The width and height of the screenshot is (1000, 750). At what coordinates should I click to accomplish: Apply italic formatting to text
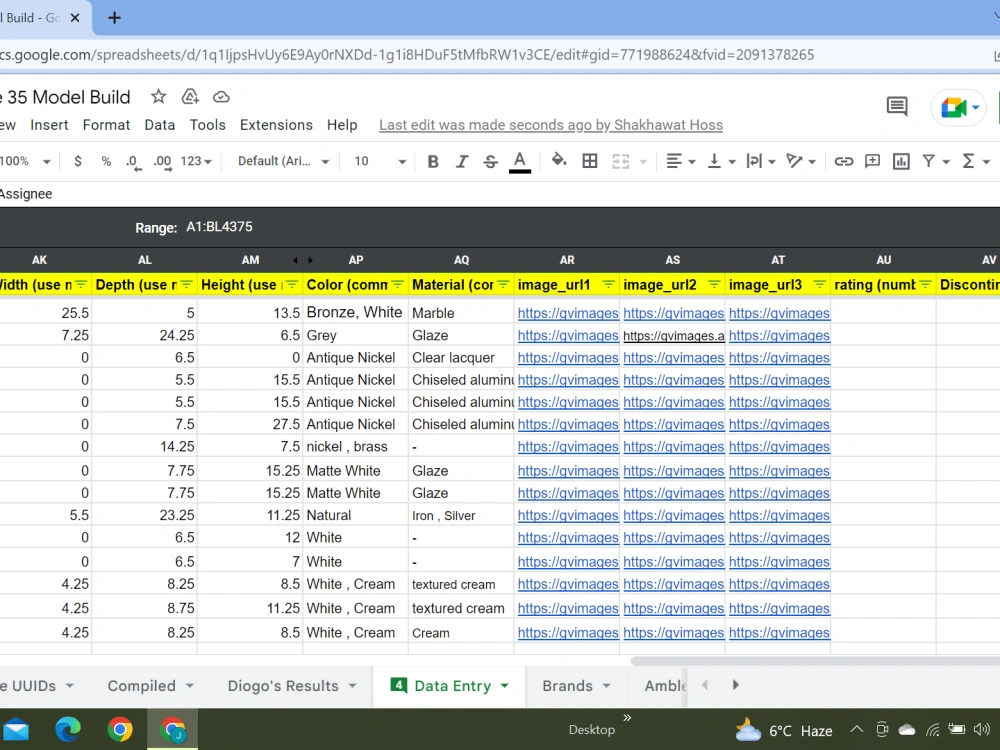pos(462,161)
